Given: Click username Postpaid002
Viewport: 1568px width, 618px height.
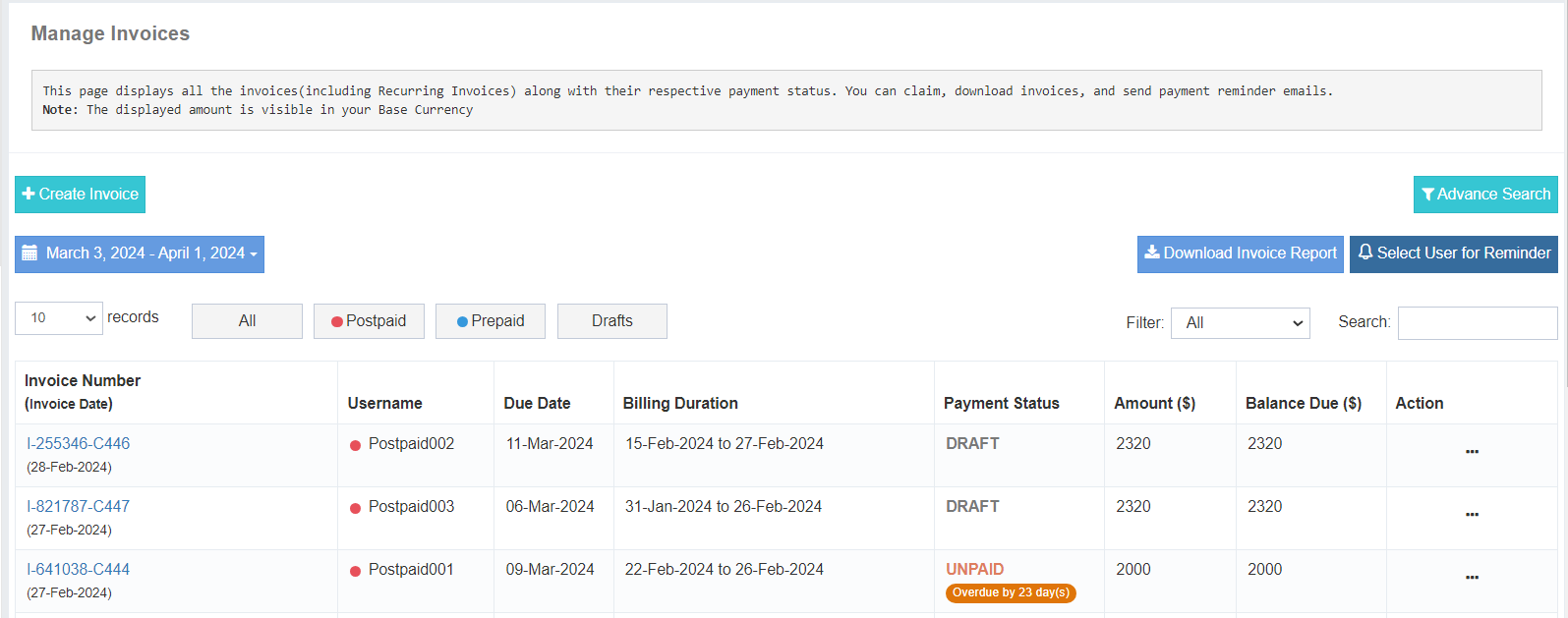Looking at the screenshot, I should coord(411,443).
